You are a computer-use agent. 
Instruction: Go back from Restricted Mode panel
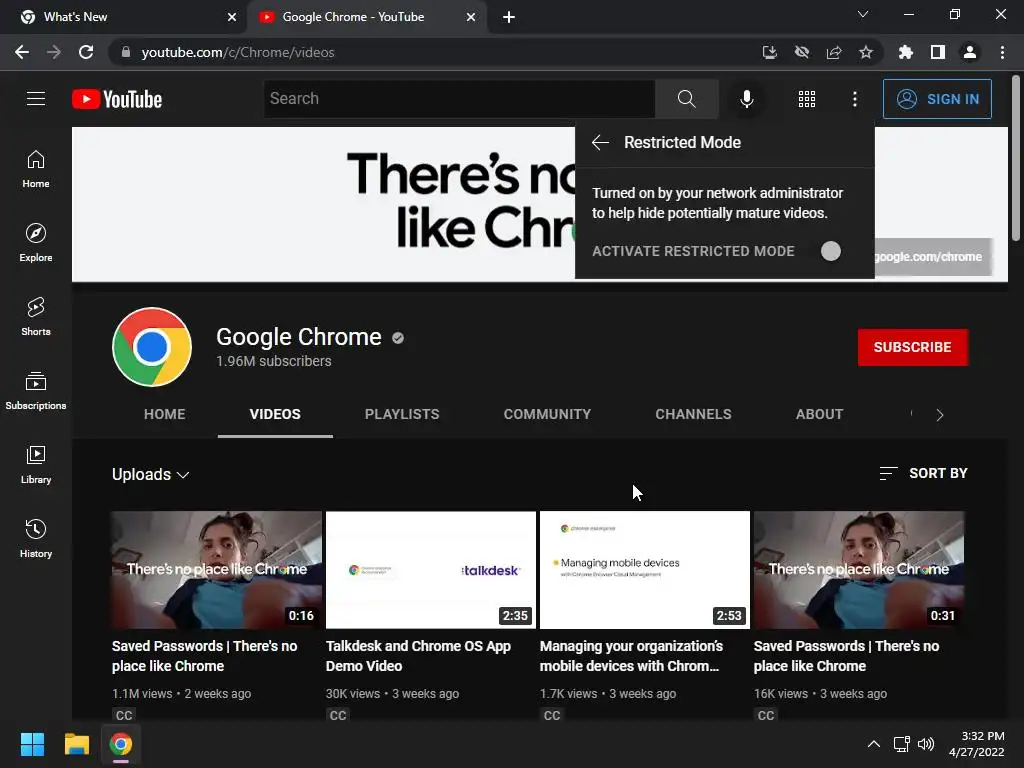(600, 142)
